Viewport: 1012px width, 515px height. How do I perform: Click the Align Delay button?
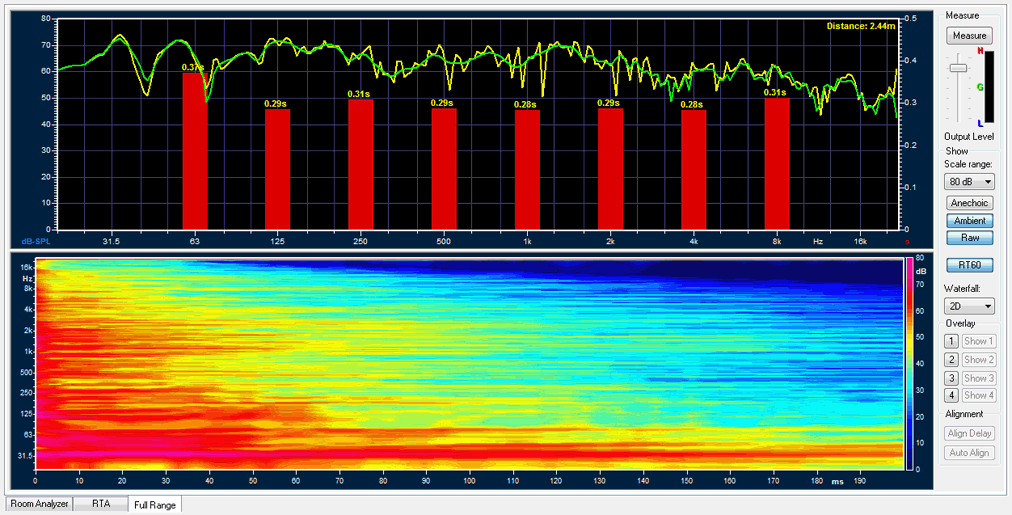coord(969,434)
